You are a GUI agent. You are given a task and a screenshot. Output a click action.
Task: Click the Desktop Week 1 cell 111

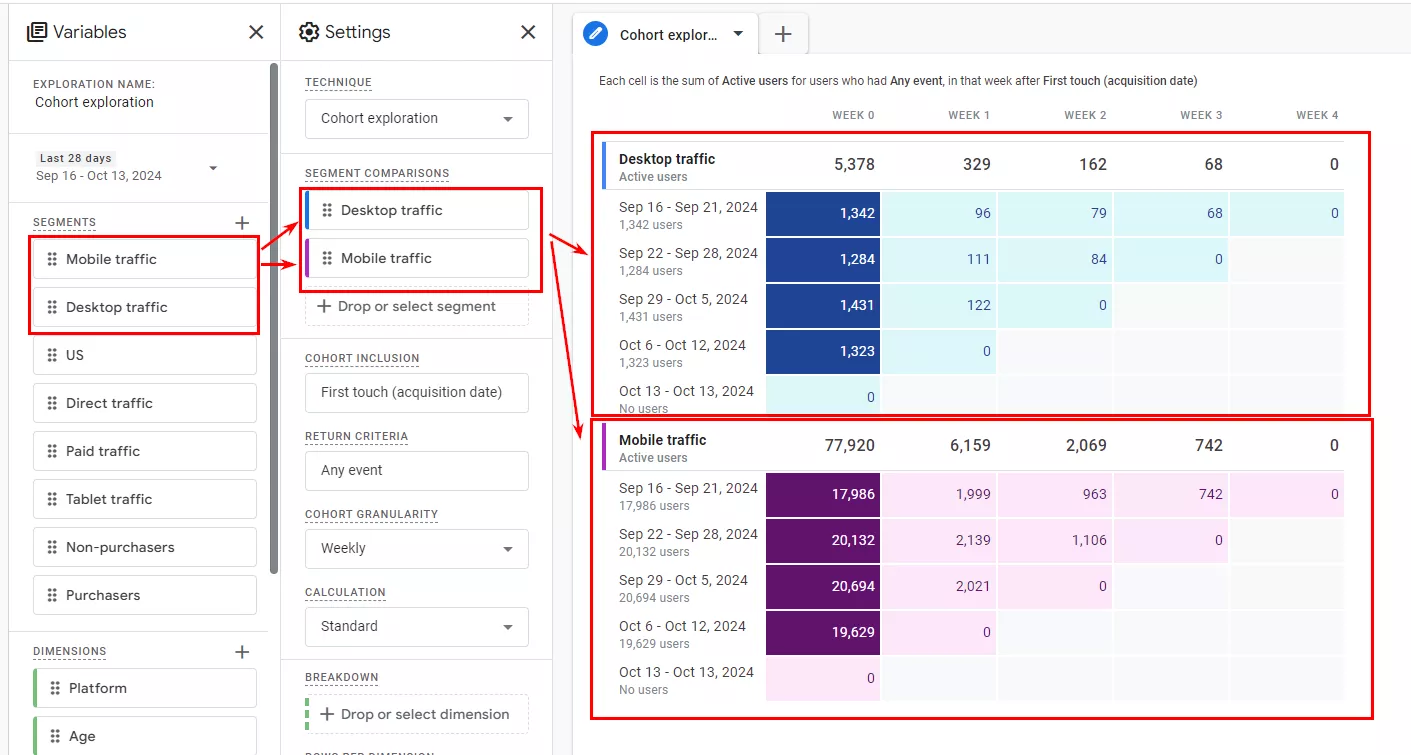point(939,259)
